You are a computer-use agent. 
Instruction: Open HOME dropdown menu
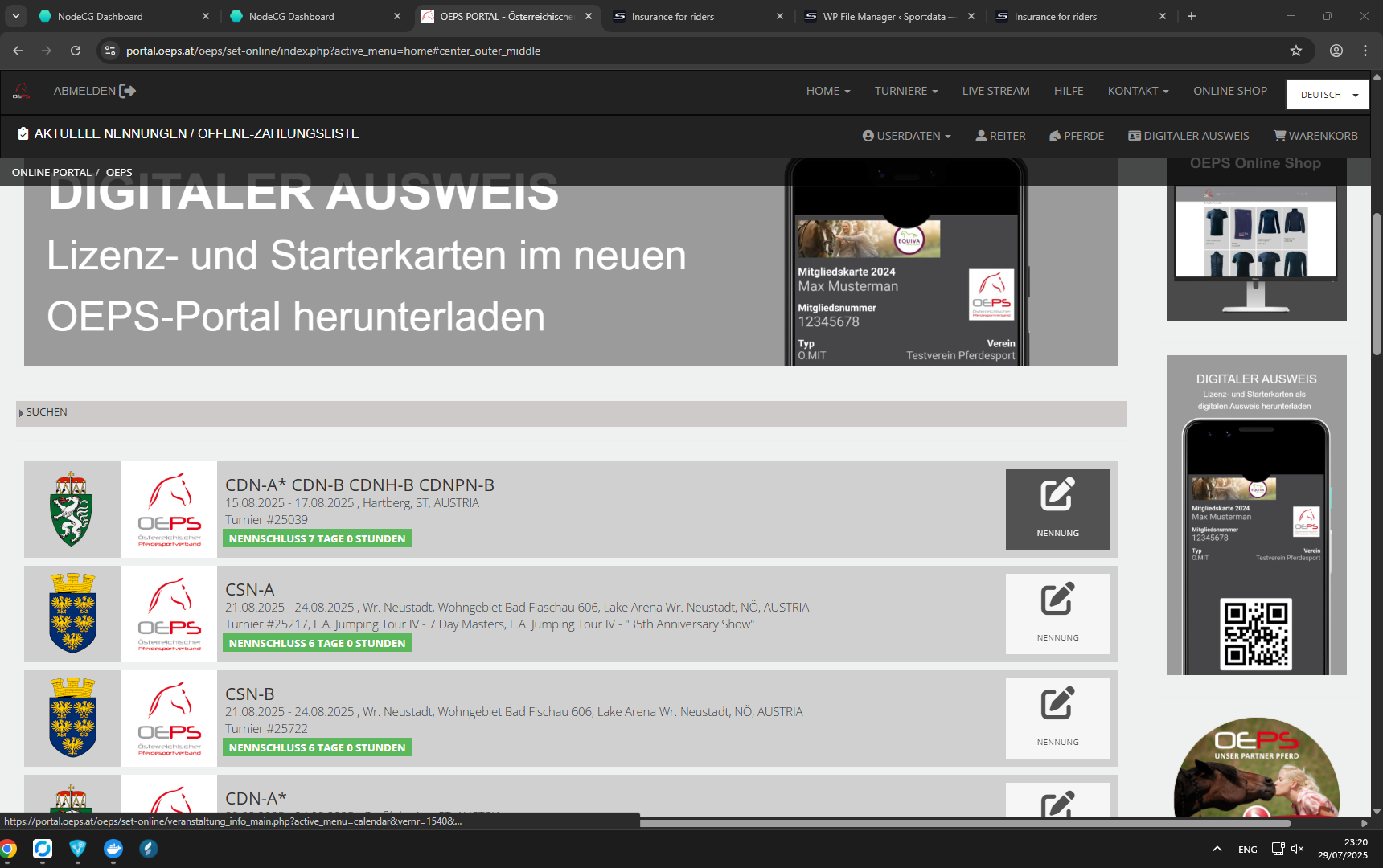(x=828, y=91)
